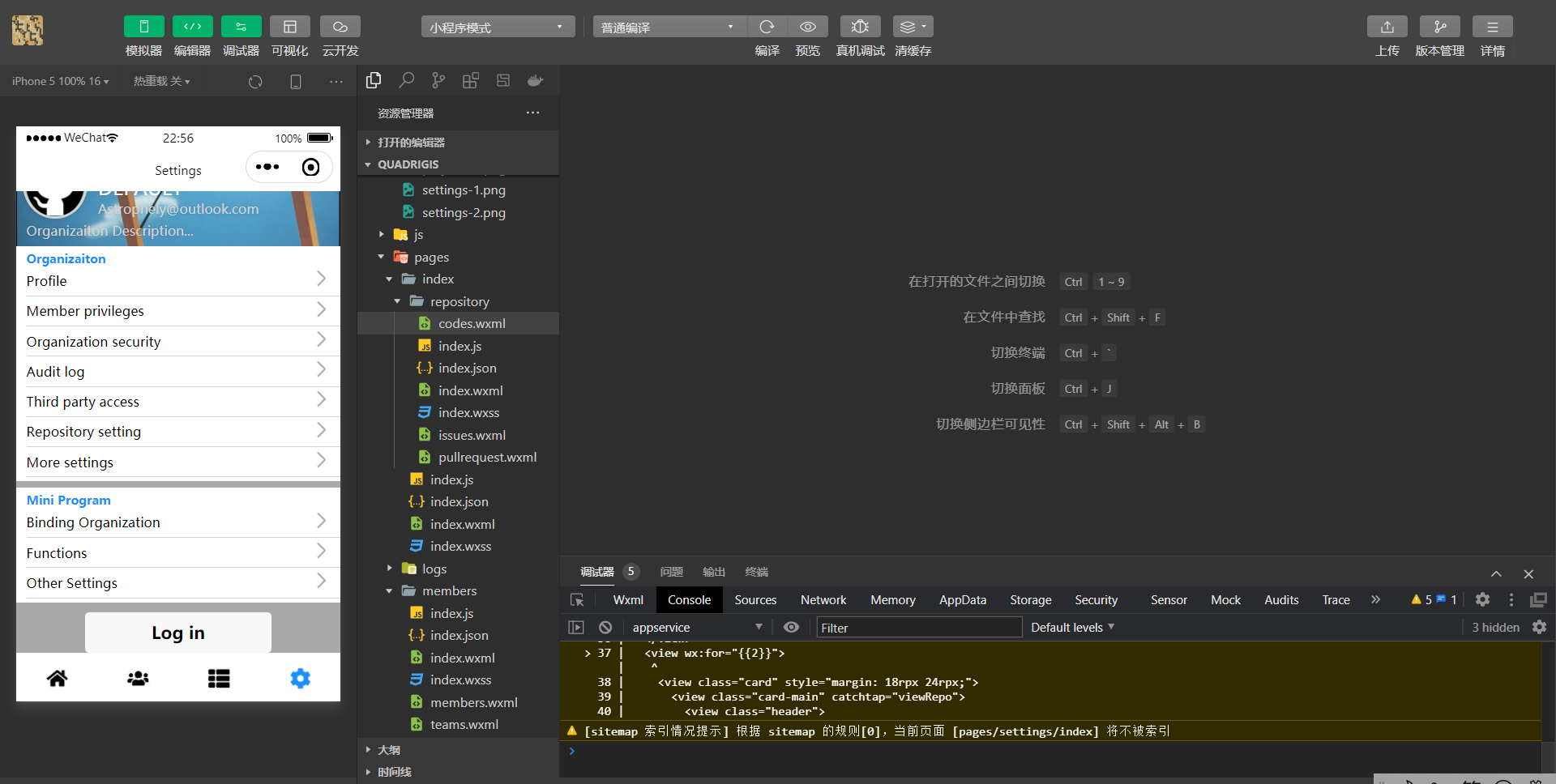1556x784 pixels.
Task: Open the Default levels dropdown
Action: pyautogui.click(x=1072, y=628)
